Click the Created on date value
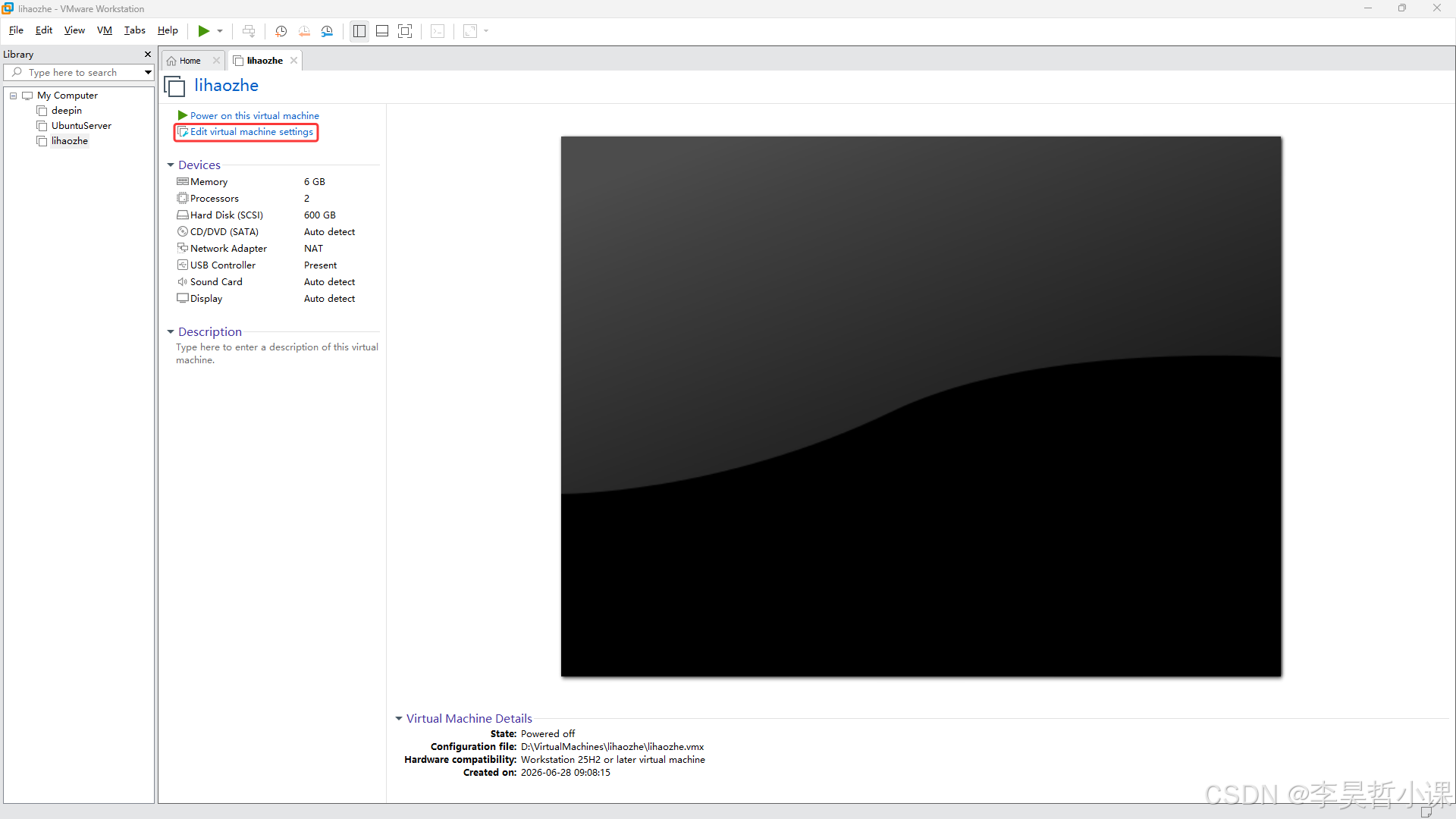 pos(566,773)
